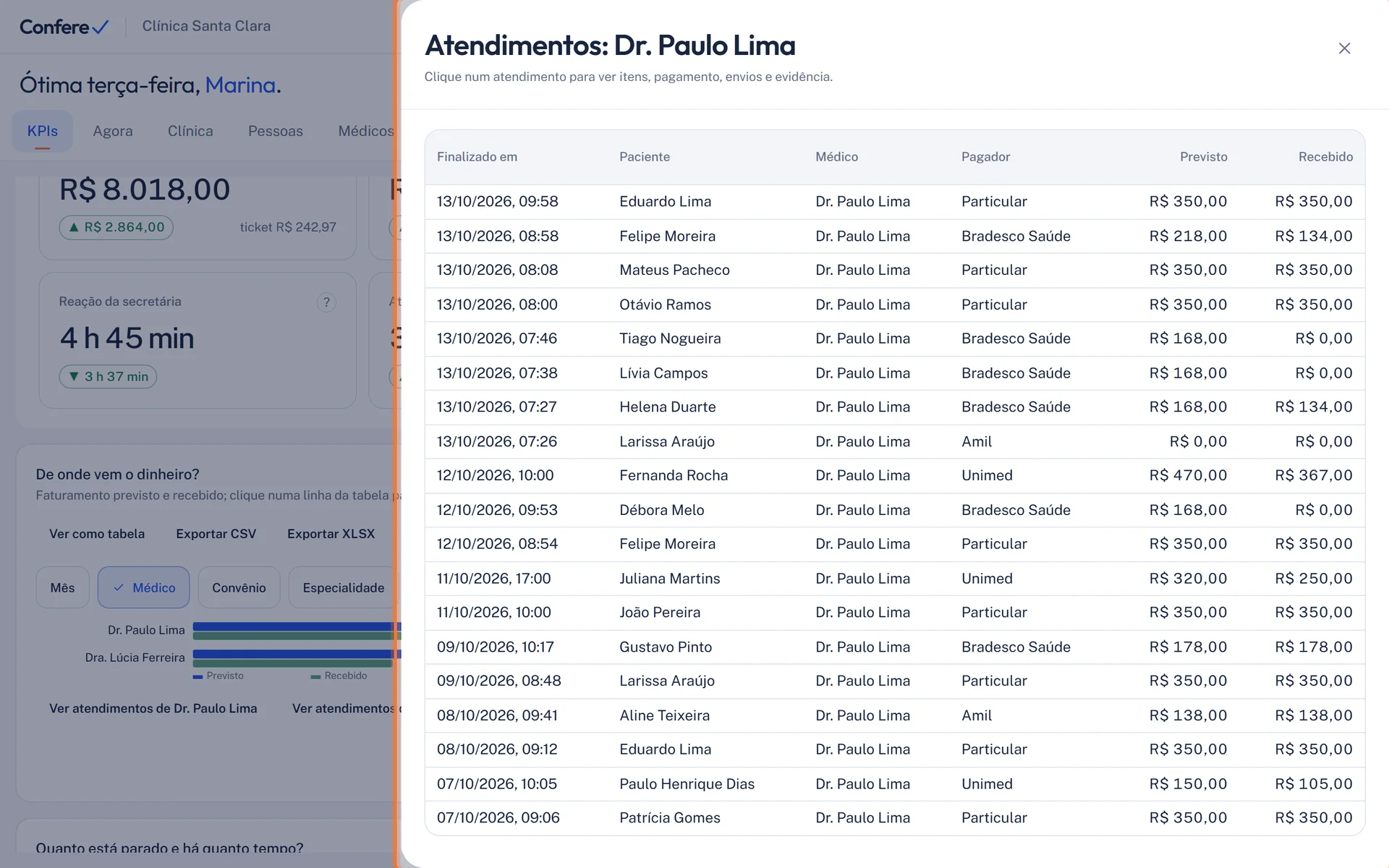Select the Convênio grouping chip
This screenshot has height=868, width=1389.
(x=239, y=587)
